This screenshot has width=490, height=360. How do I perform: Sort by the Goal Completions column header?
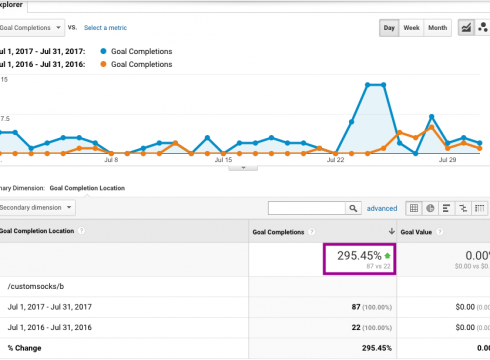[278, 232]
